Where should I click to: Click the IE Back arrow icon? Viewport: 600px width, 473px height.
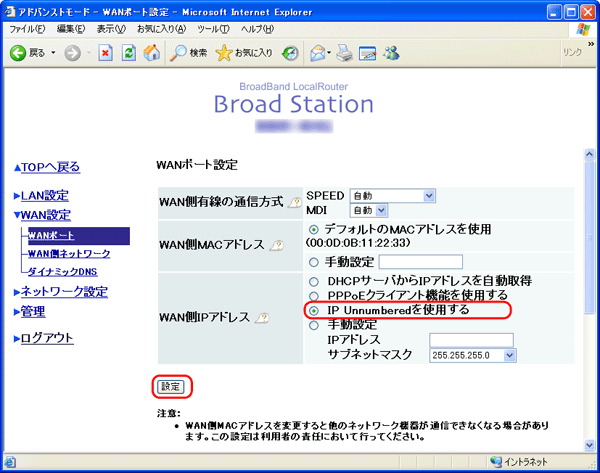point(18,53)
